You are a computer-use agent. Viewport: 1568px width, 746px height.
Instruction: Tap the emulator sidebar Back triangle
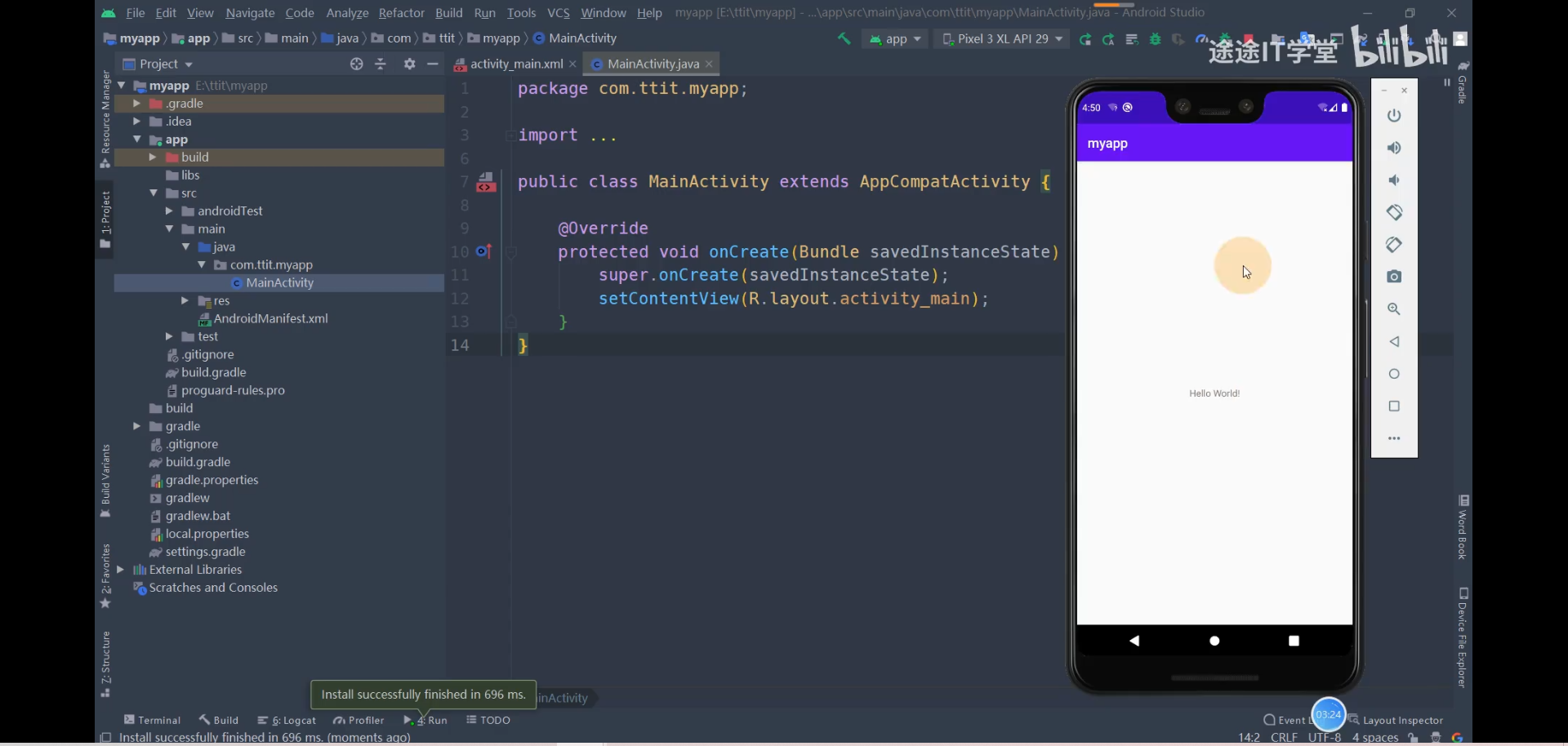pyautogui.click(x=1394, y=341)
